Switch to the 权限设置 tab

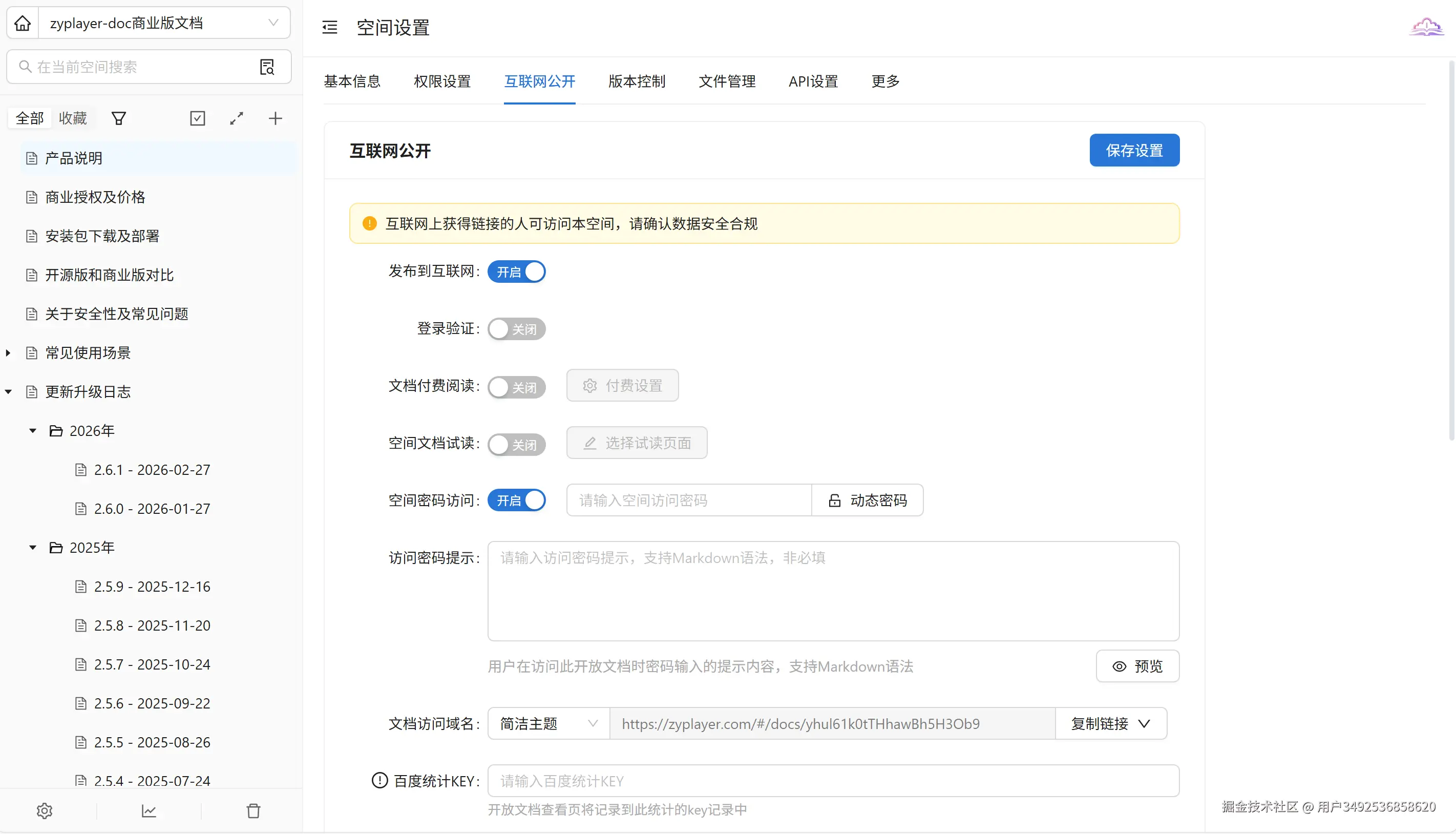pos(442,81)
